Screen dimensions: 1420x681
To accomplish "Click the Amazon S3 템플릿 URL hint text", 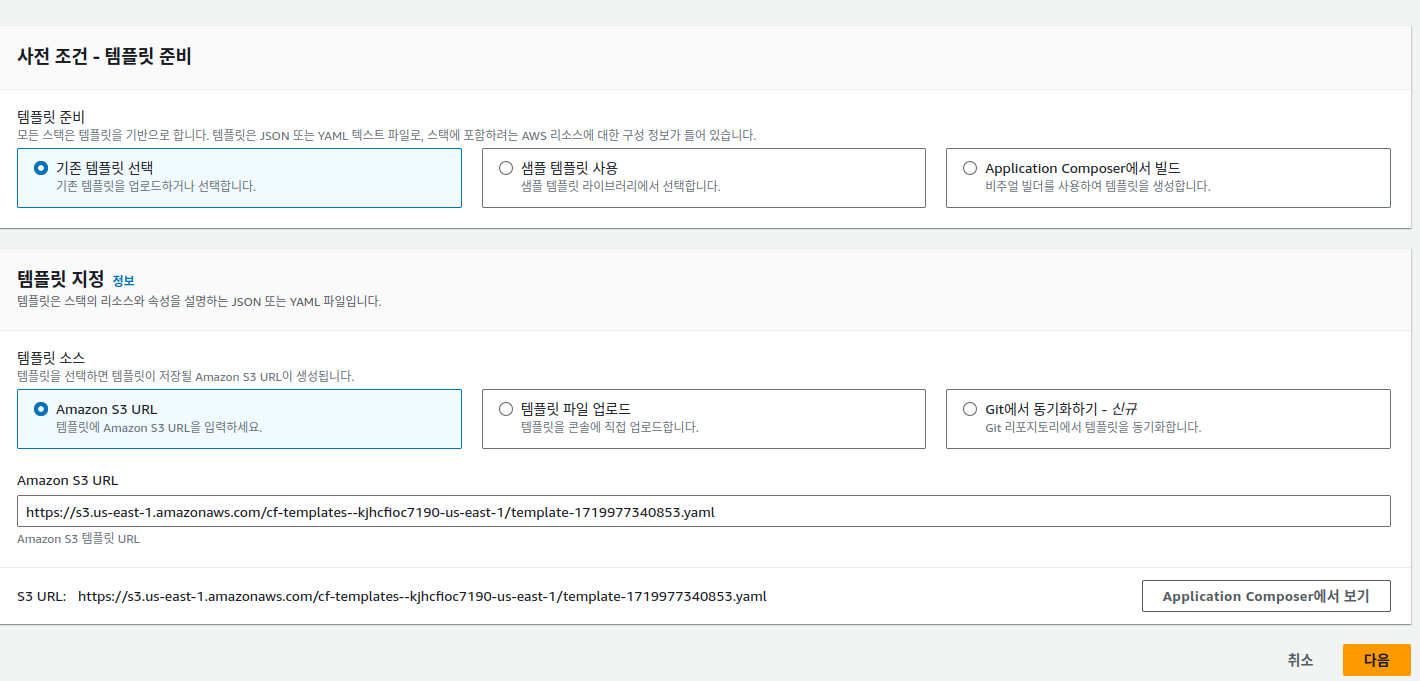I will 78,539.
